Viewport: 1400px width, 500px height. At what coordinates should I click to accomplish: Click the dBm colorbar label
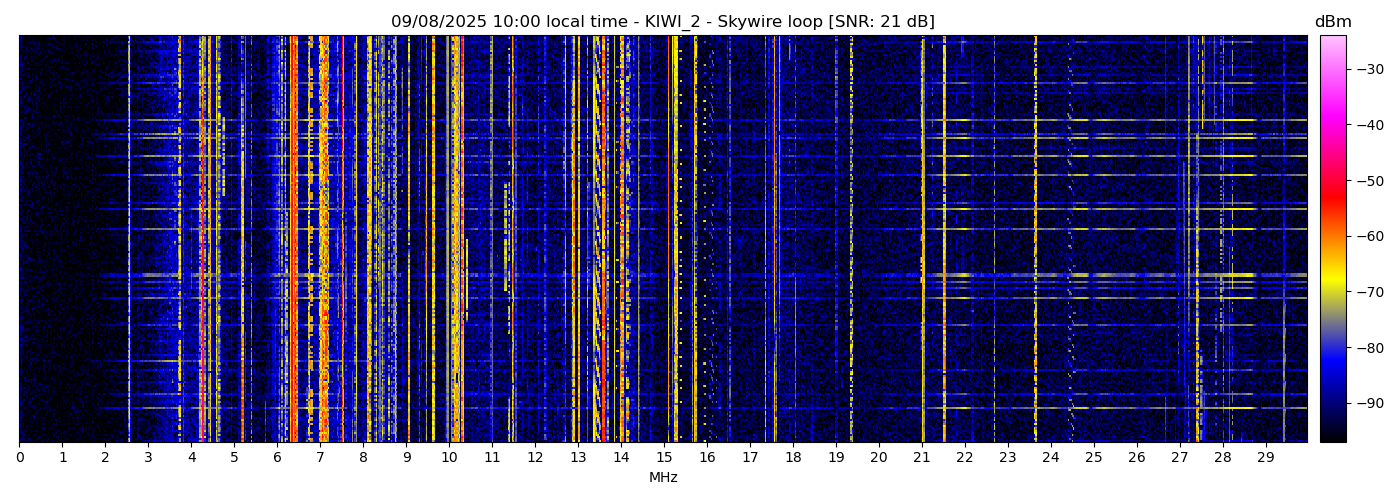pos(1332,22)
